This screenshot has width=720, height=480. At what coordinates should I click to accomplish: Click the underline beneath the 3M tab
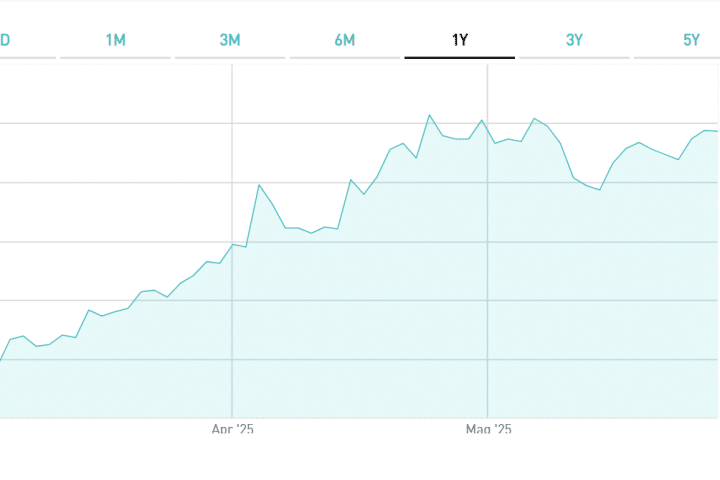(x=230, y=58)
